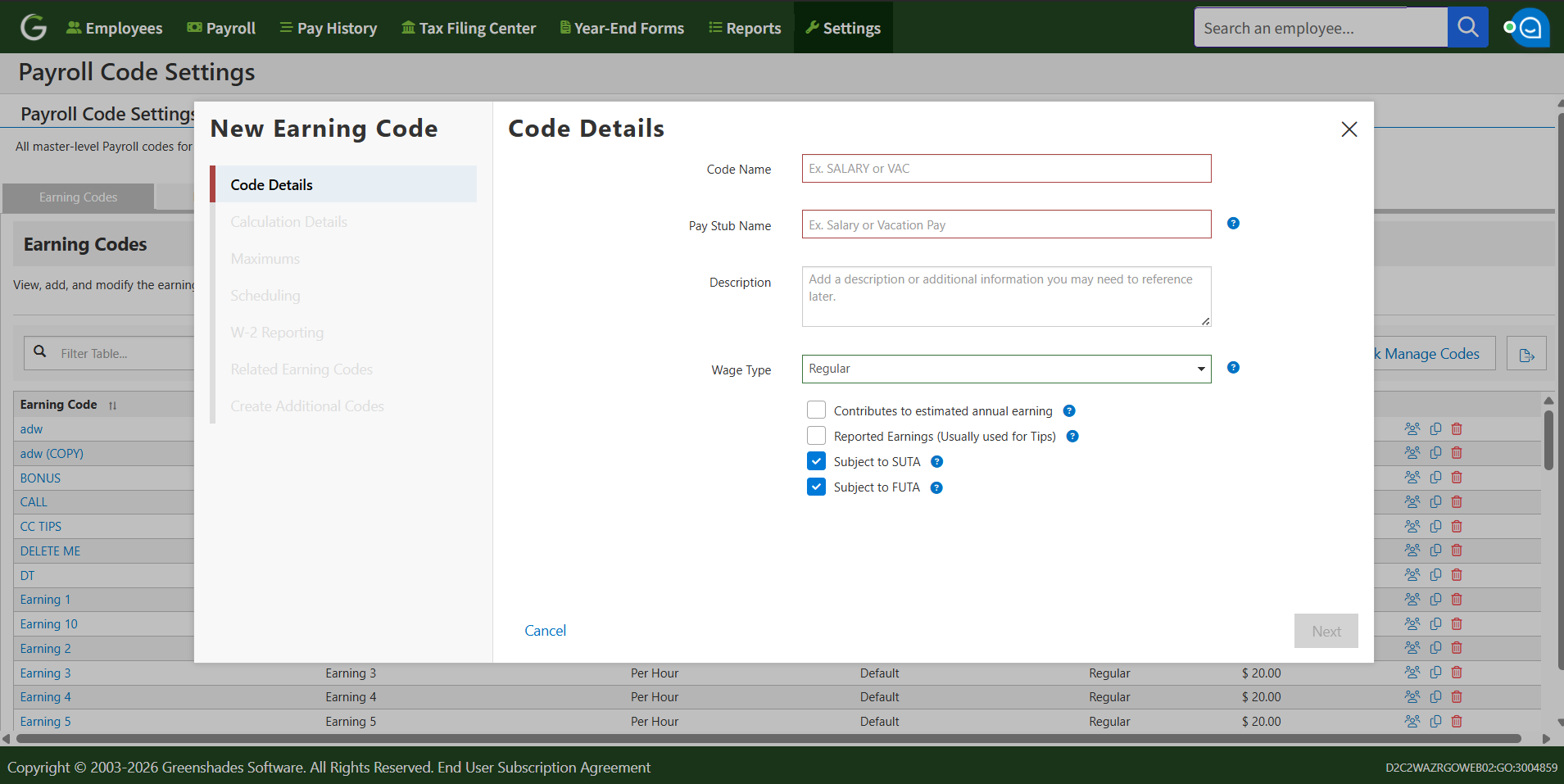1564x784 pixels.
Task: Delete the Earning 3 code via trash icon
Action: (x=1457, y=673)
